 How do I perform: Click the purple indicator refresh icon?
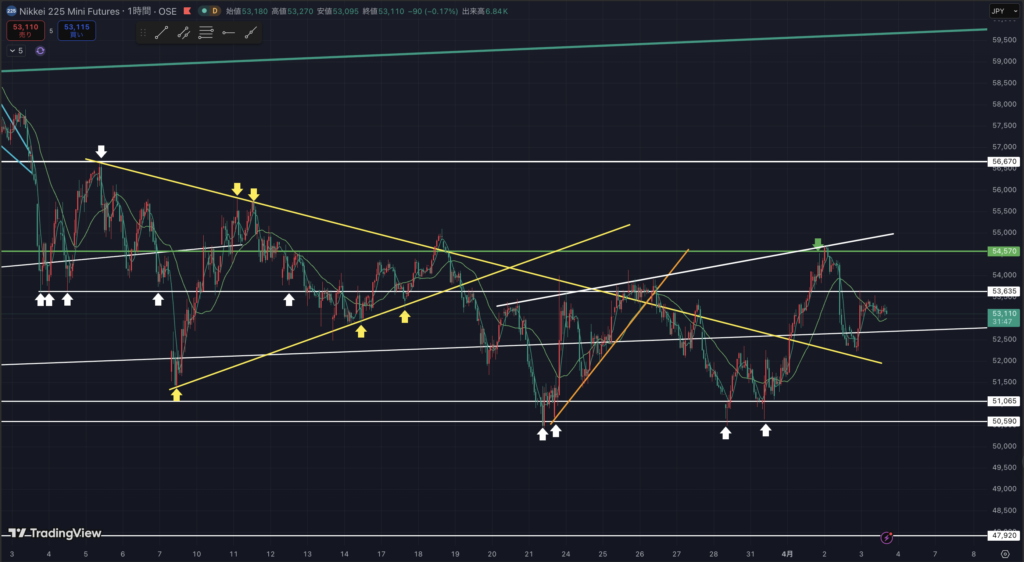(x=40, y=50)
